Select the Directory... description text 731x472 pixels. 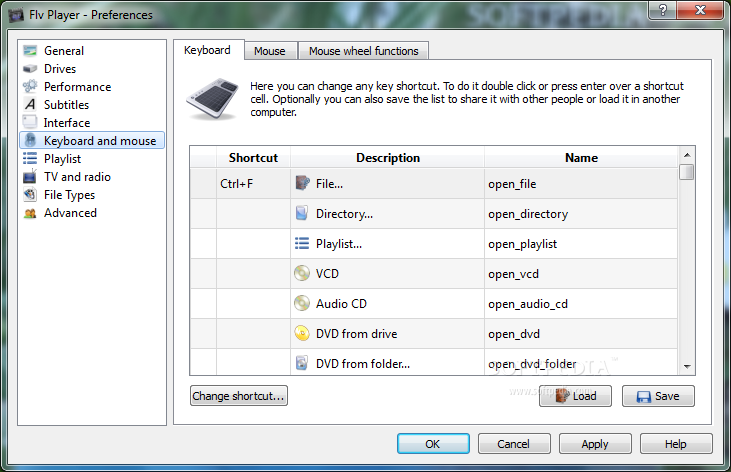pos(345,214)
